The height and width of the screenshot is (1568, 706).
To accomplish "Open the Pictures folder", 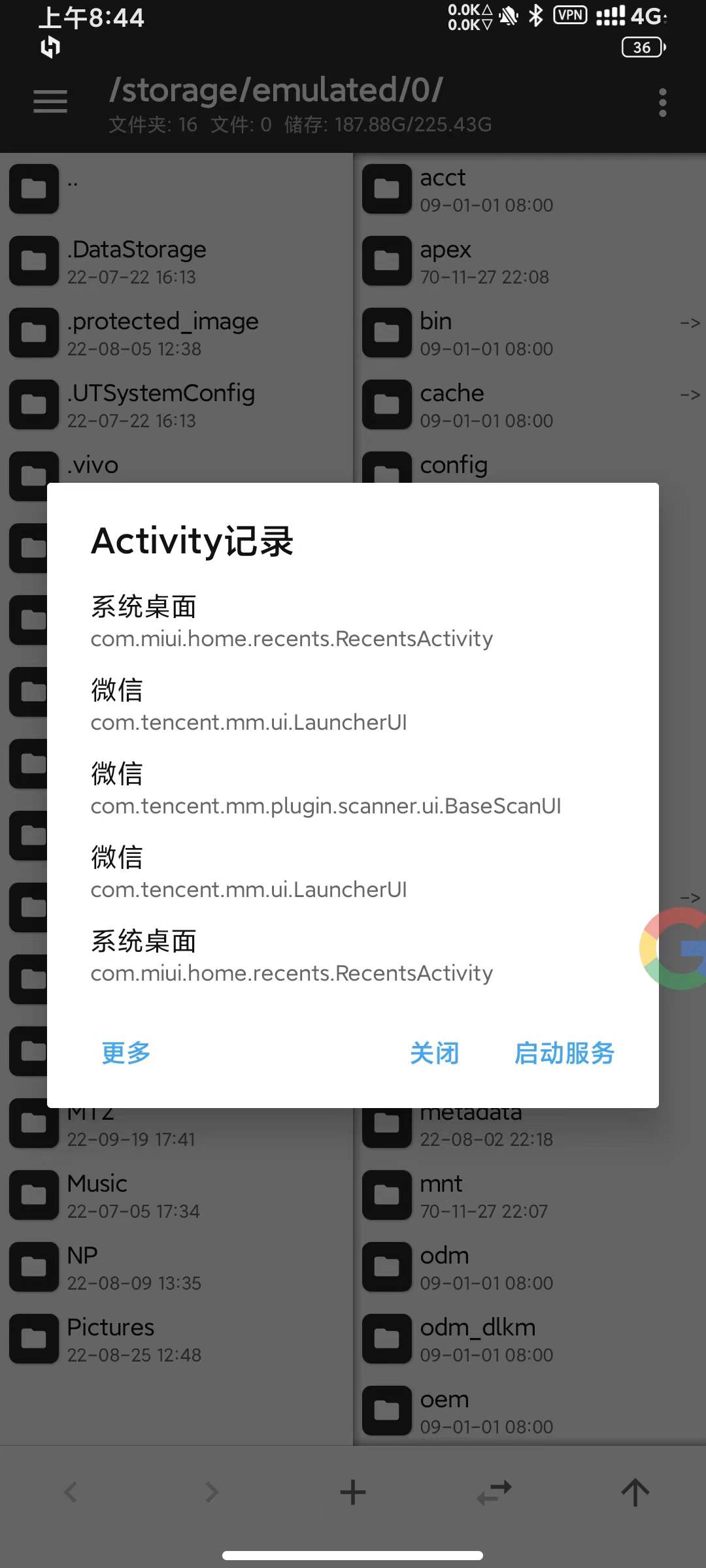I will pos(176,1339).
